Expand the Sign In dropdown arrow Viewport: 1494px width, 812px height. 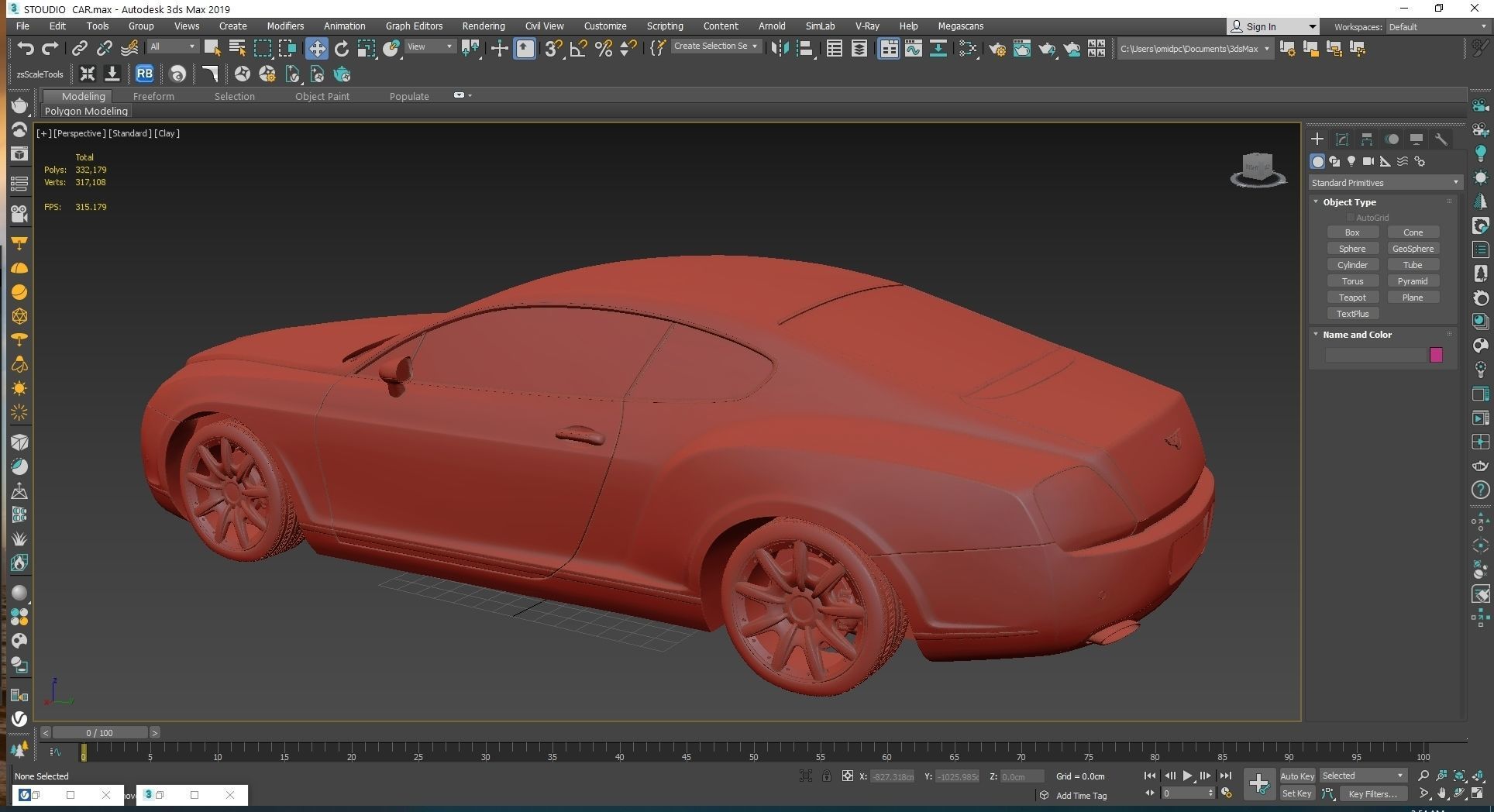1311,26
